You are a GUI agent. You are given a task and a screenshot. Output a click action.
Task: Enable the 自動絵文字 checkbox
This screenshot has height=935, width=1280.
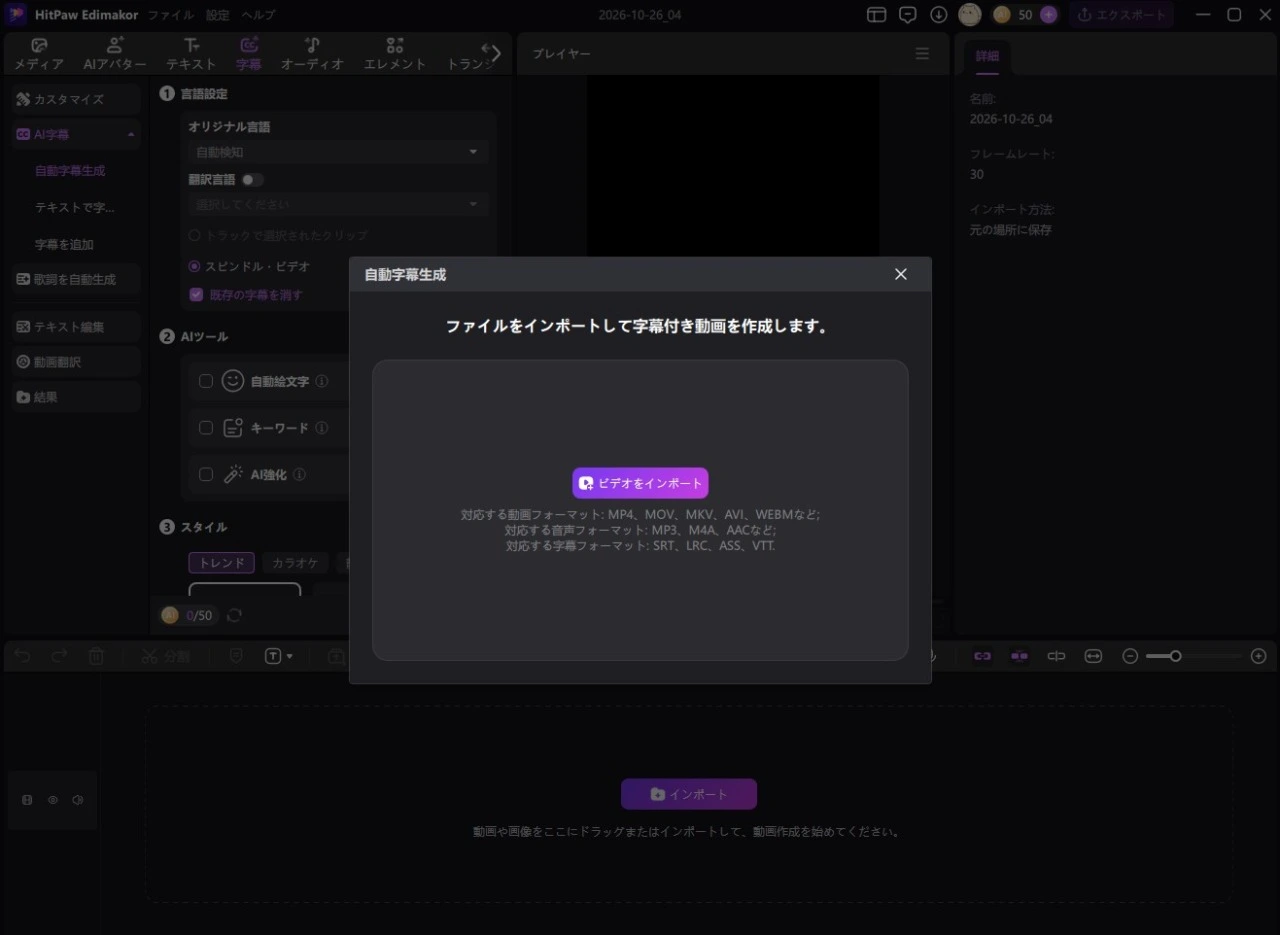coord(206,381)
